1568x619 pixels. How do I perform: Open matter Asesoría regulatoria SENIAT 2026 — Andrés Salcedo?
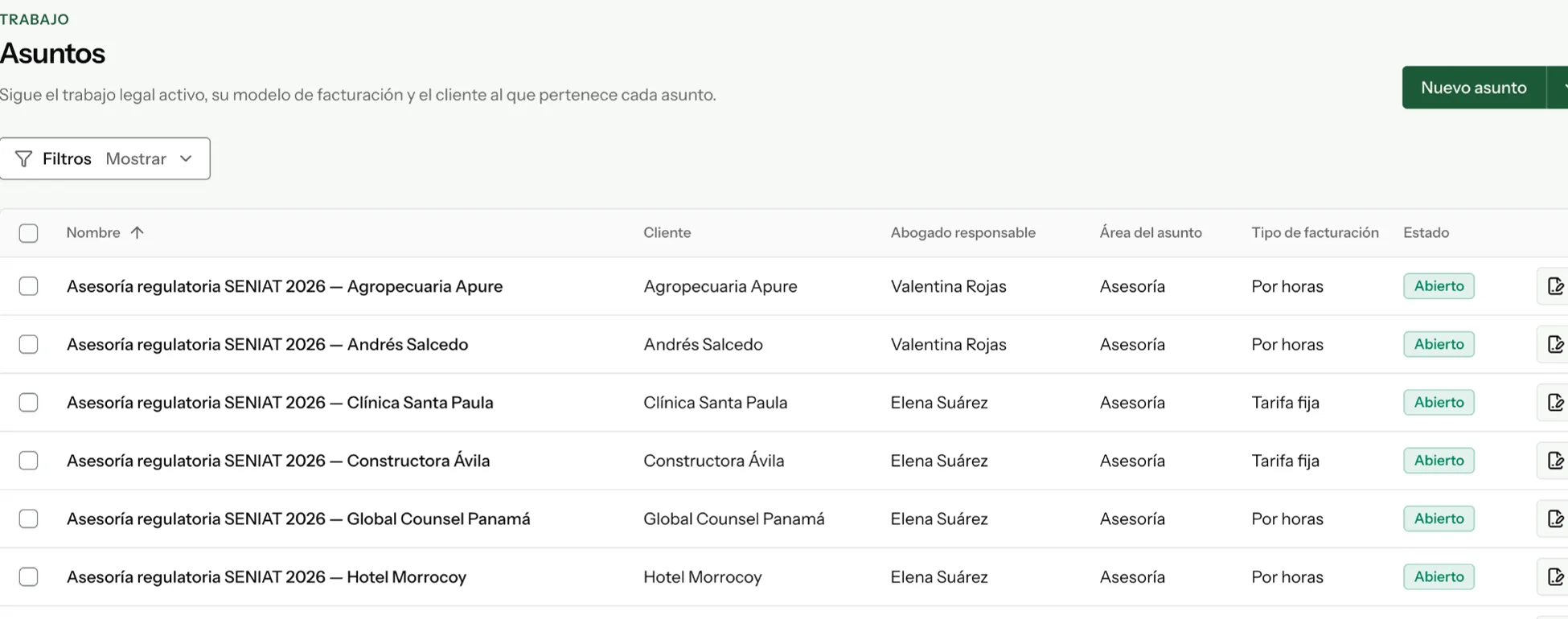267,344
